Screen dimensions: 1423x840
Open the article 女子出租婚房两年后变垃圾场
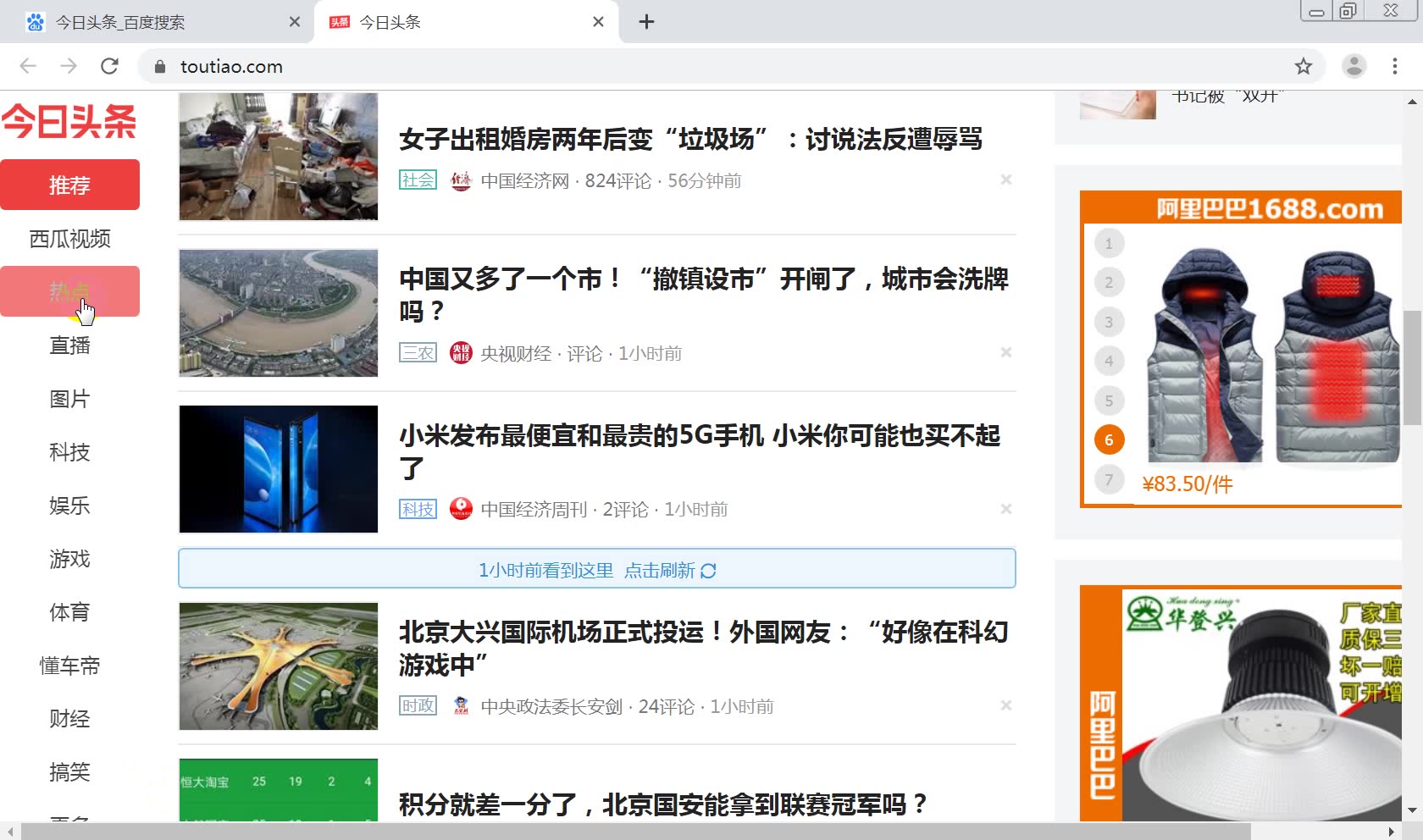690,139
